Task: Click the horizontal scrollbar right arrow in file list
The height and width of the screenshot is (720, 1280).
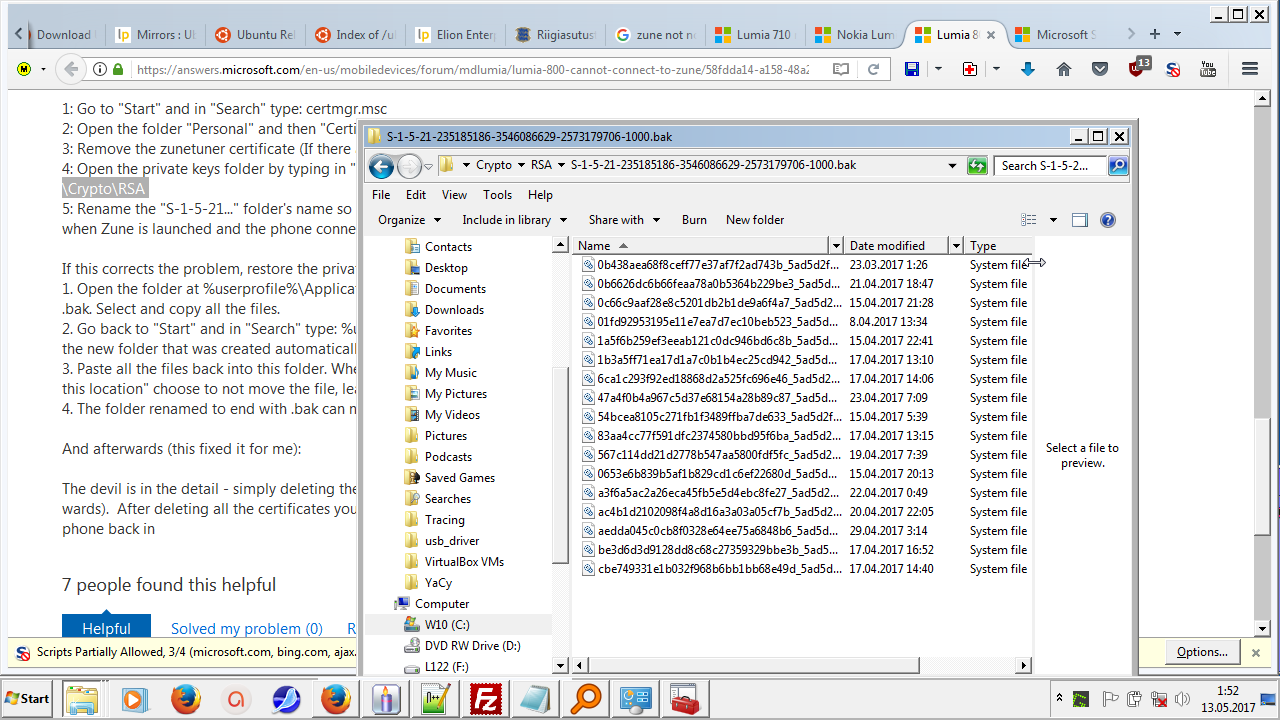Action: coord(1024,666)
